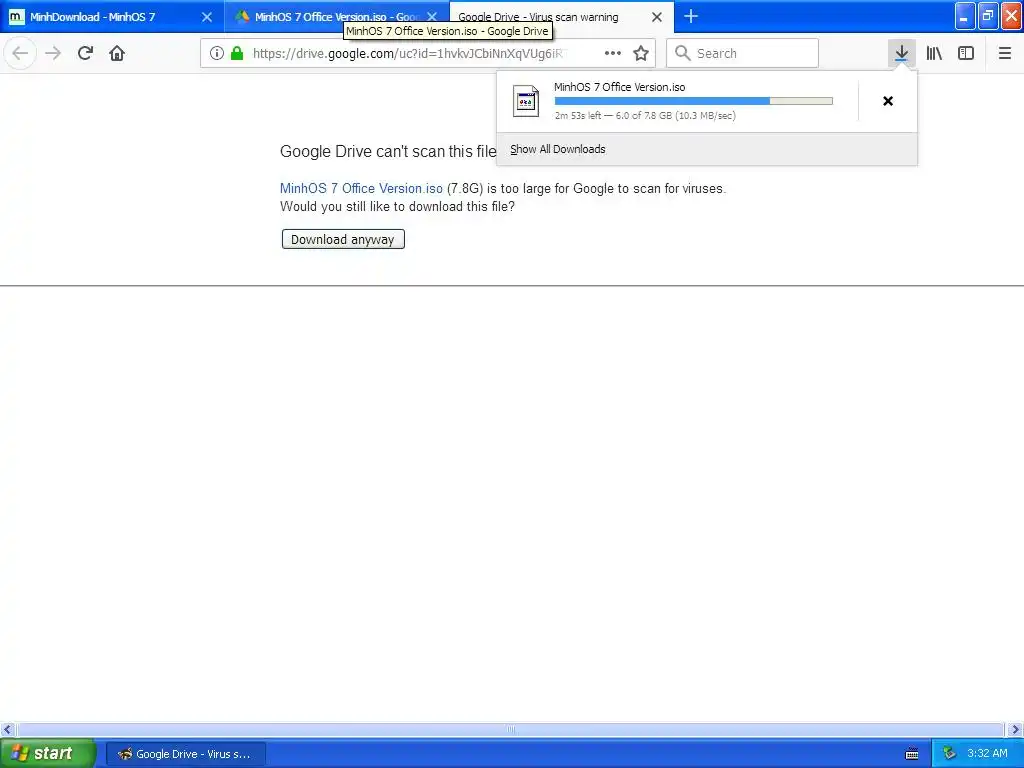The image size is (1024, 768).
Task: Show site information icon in address bar
Action: point(217,53)
